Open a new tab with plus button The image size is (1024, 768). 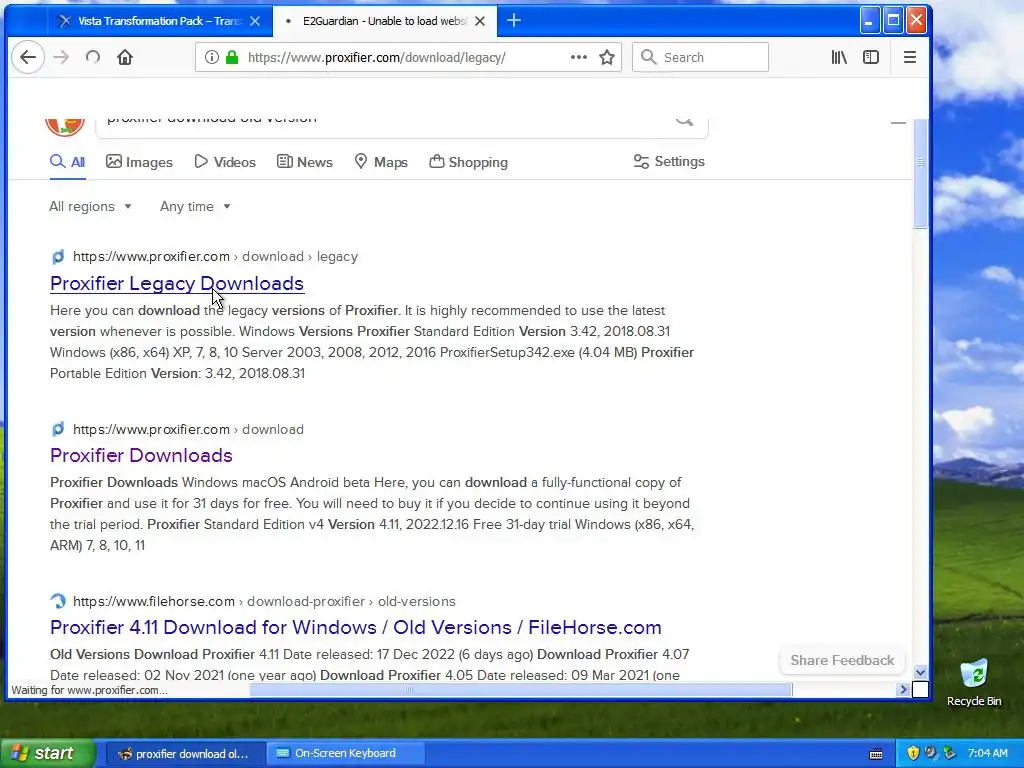[514, 21]
